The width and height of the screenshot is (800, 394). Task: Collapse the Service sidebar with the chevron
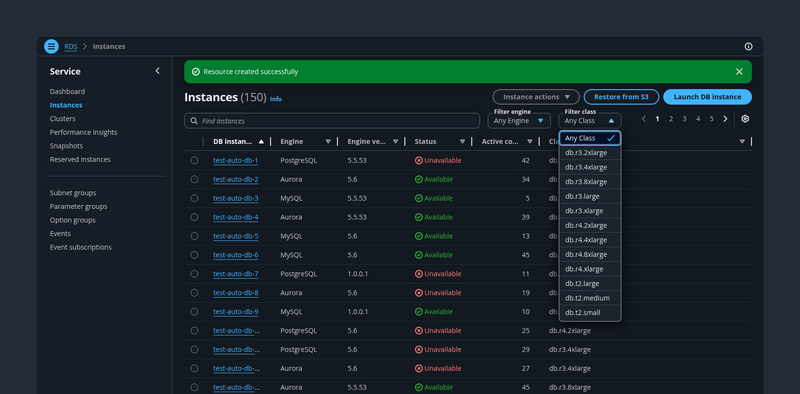click(x=157, y=71)
